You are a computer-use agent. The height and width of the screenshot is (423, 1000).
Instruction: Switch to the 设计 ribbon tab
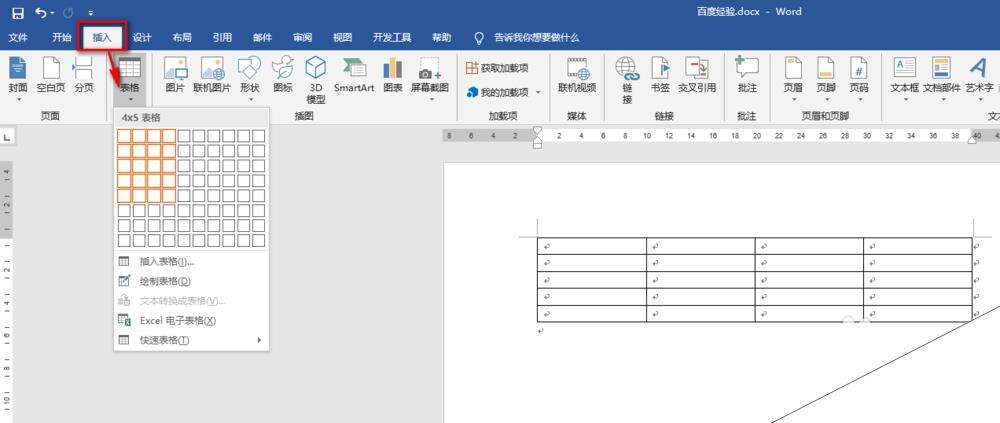[x=142, y=38]
